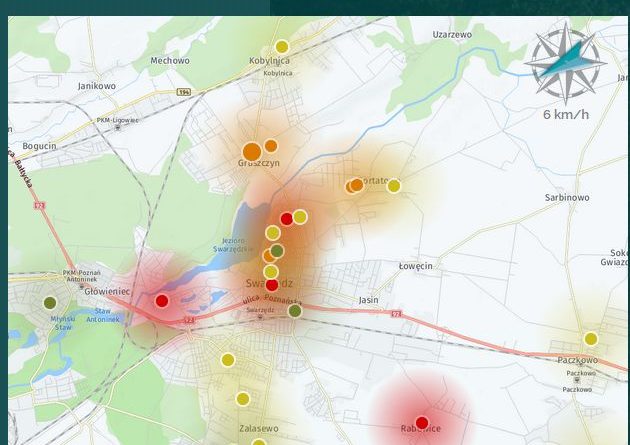Select the red sensor marker at Główieniec
Viewport: 630px width, 445px height.
tap(162, 300)
